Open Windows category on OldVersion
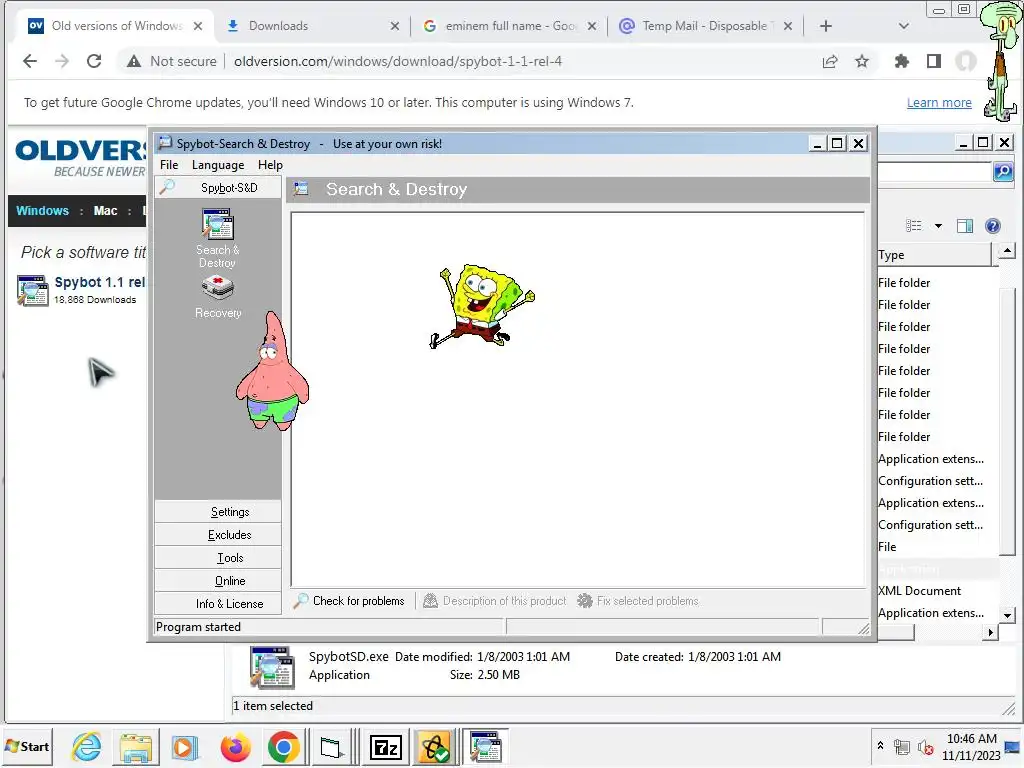The image size is (1024, 768). [42, 210]
